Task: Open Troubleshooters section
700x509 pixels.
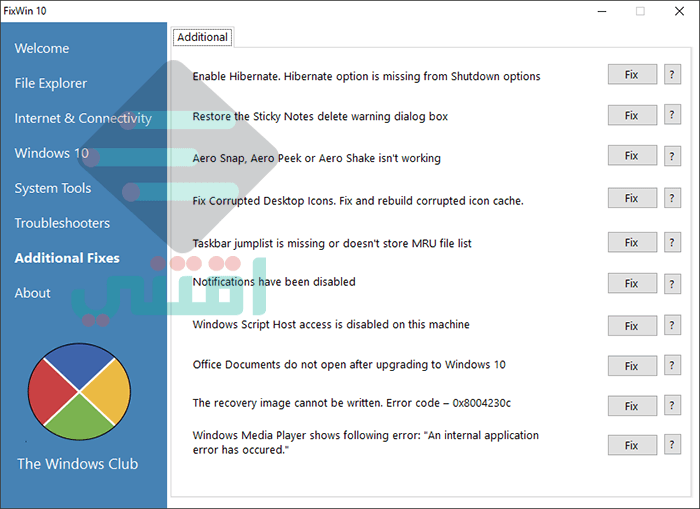Action: pyautogui.click(x=62, y=223)
